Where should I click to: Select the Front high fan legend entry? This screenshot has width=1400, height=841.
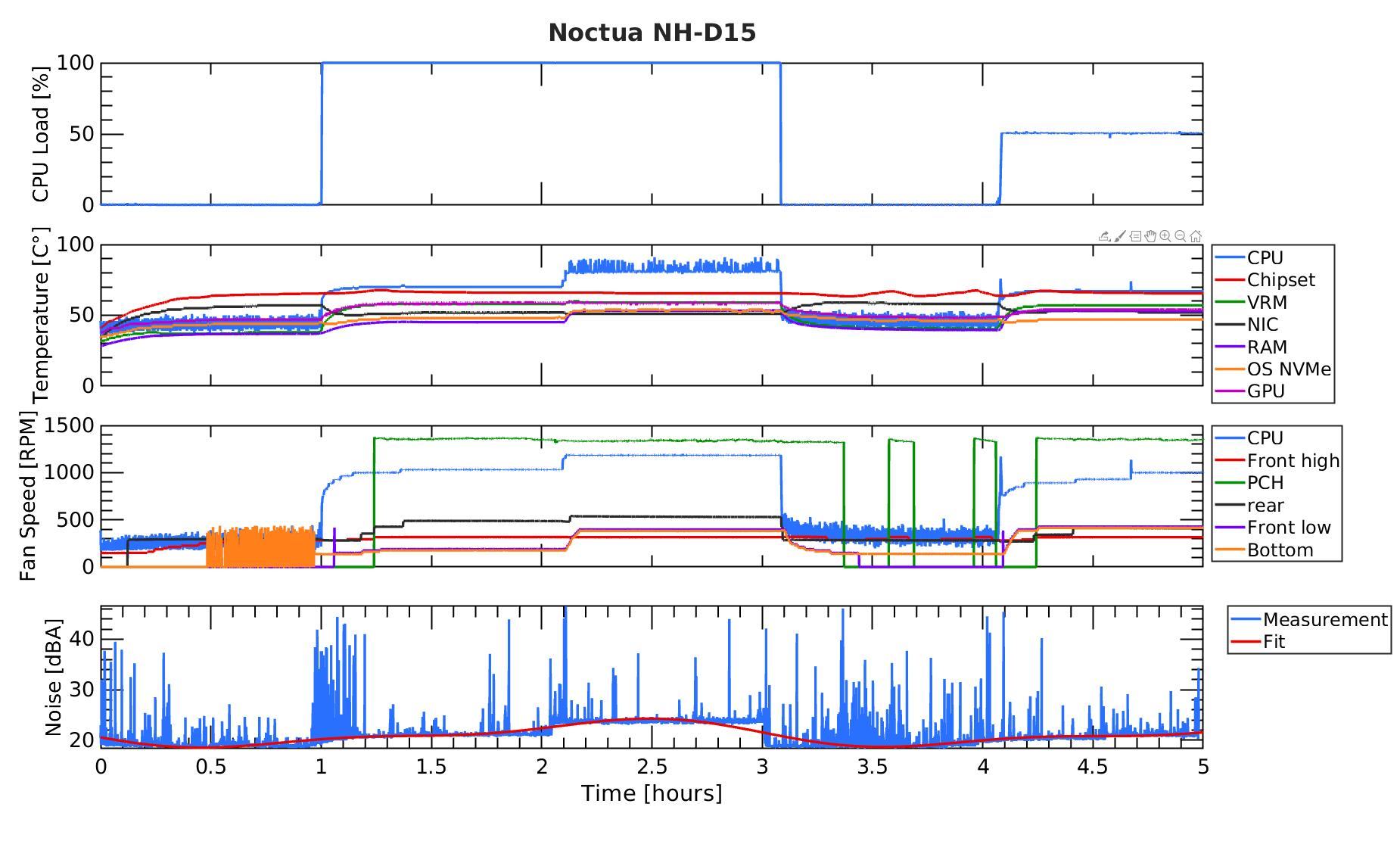[x=1277, y=461]
